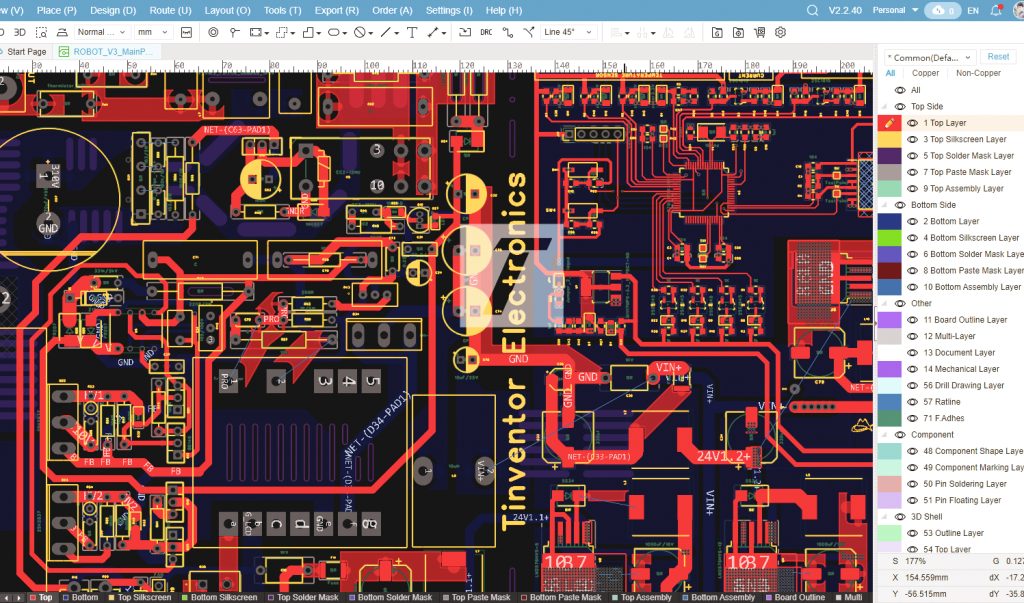Switch to the Non-Copper tab
The width and height of the screenshot is (1024, 603).
coord(978,73)
